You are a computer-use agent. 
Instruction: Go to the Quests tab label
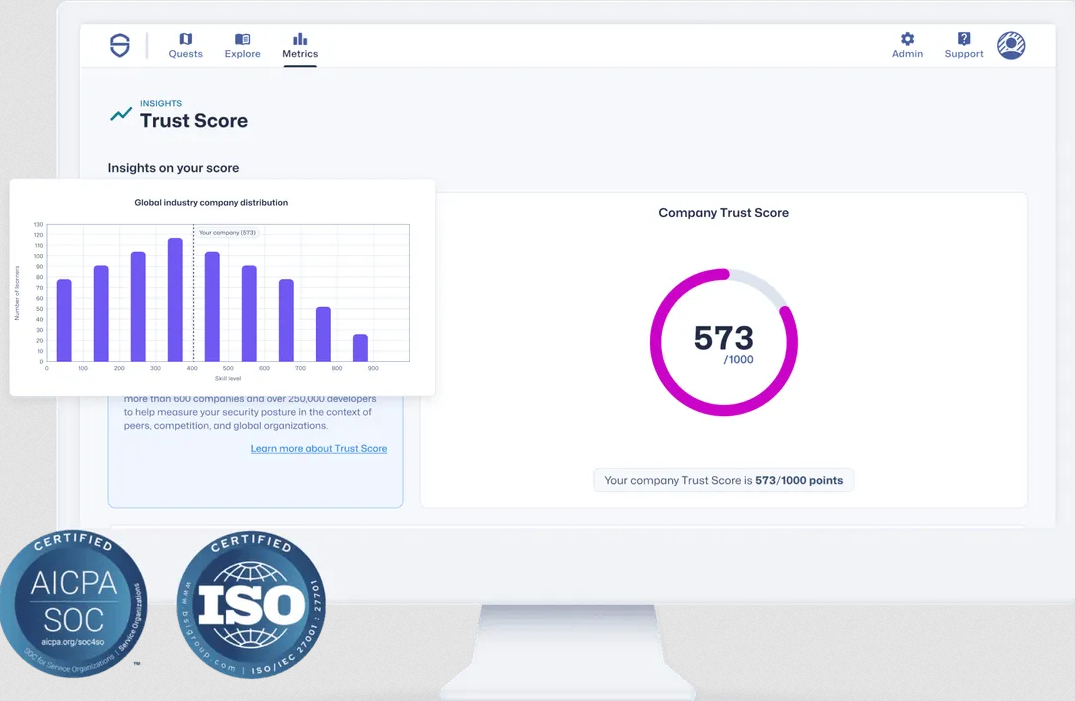pyautogui.click(x=186, y=54)
